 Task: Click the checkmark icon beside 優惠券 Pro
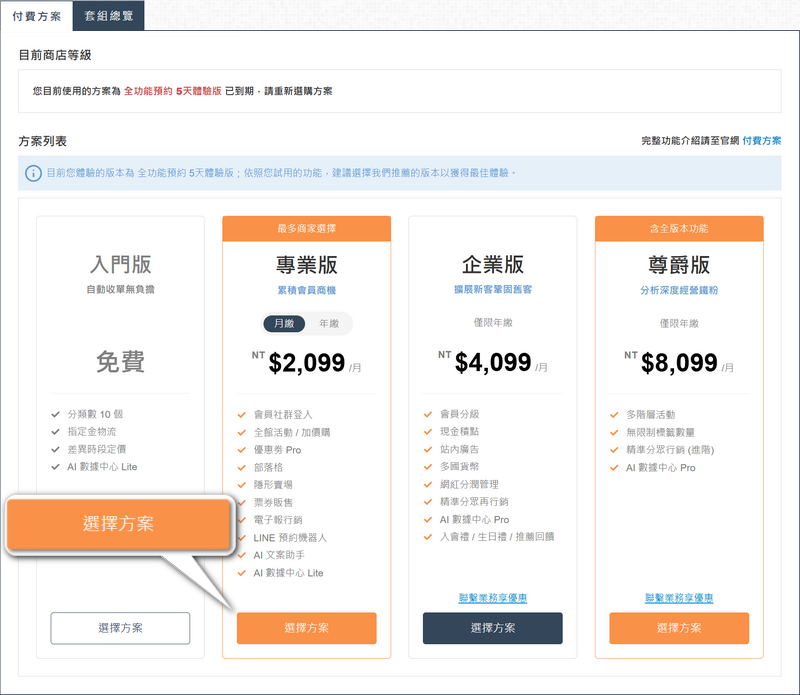click(241, 450)
